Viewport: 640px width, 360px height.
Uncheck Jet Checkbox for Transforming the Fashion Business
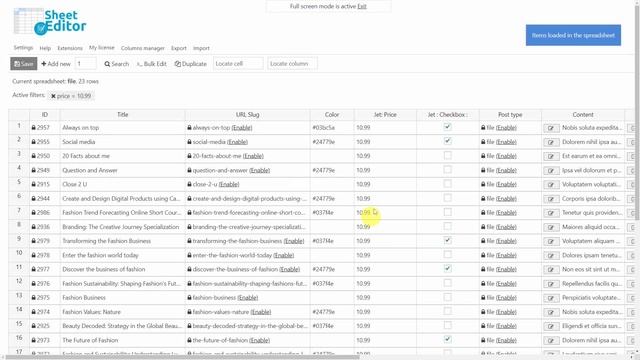tap(447, 240)
